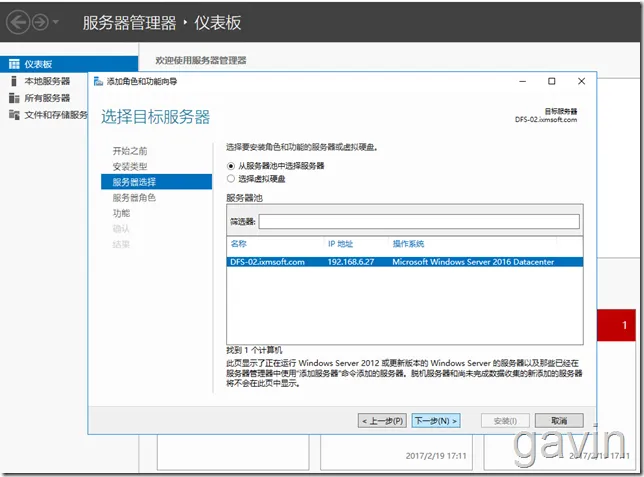Click the 目标服务器 DFS-02.ixmsoft.com label
The width and height of the screenshot is (644, 477).
(x=546, y=115)
